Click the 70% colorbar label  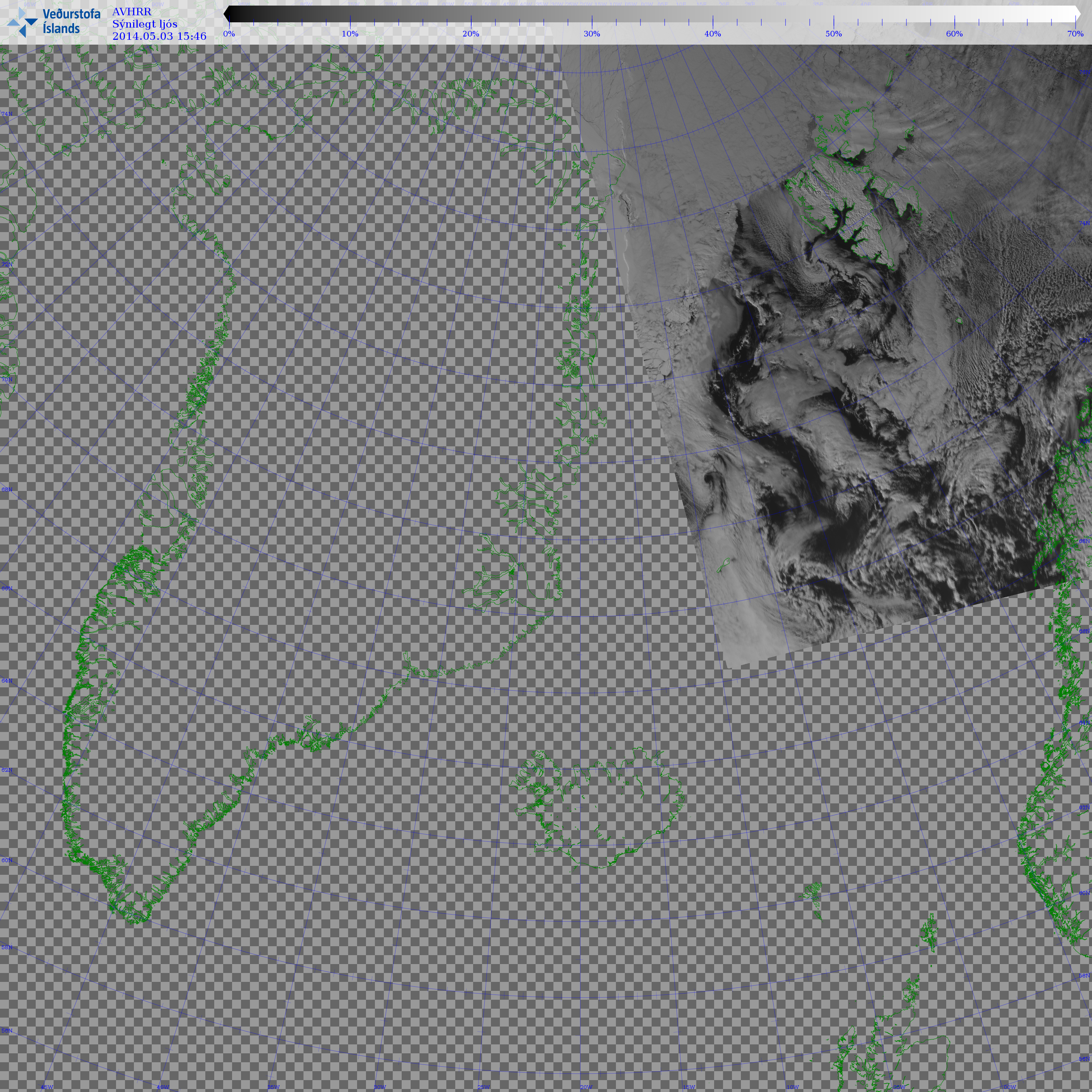pos(1075,34)
